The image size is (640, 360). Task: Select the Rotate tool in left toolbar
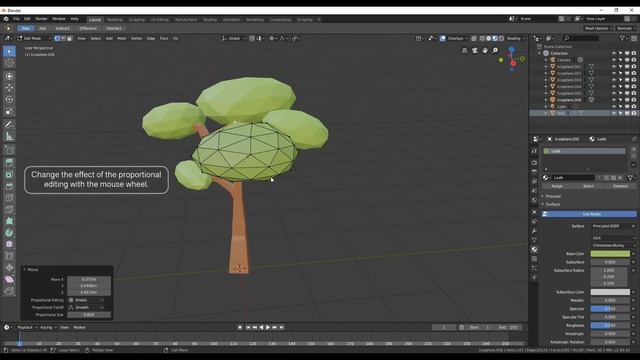pyautogui.click(x=9, y=99)
